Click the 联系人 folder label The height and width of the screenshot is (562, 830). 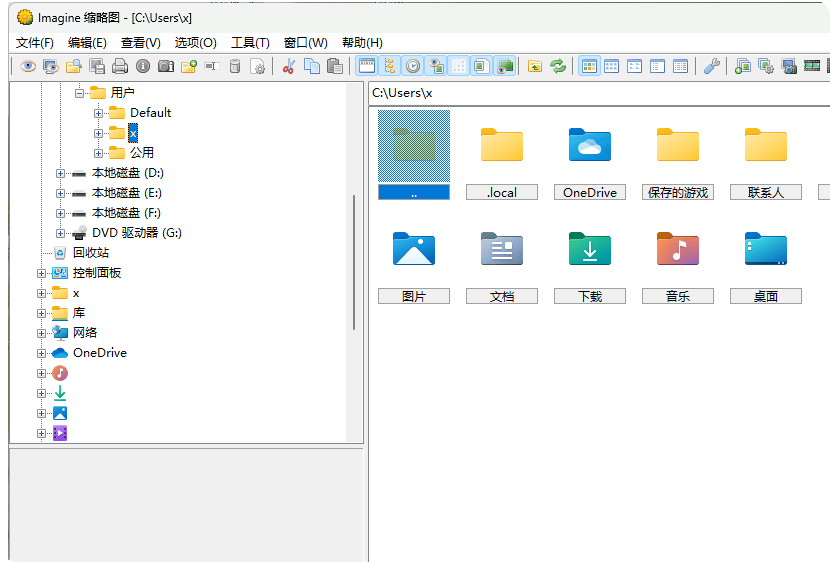[765, 192]
